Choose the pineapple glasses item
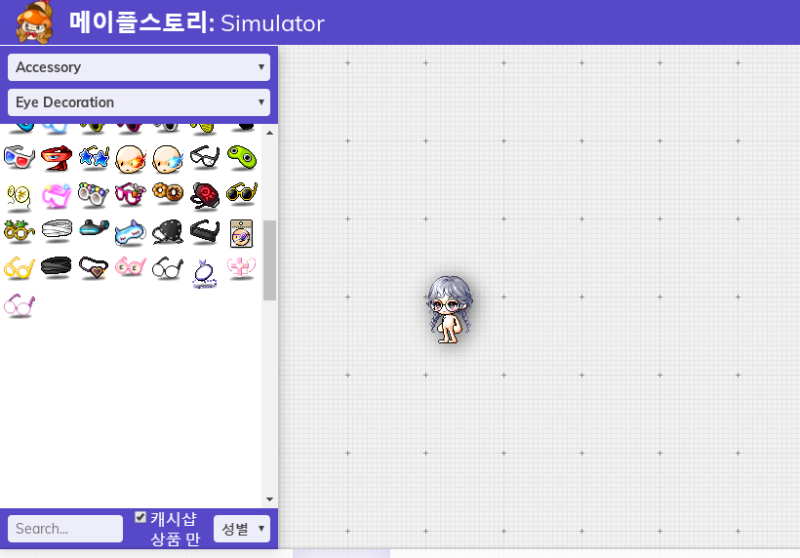 [x=19, y=232]
